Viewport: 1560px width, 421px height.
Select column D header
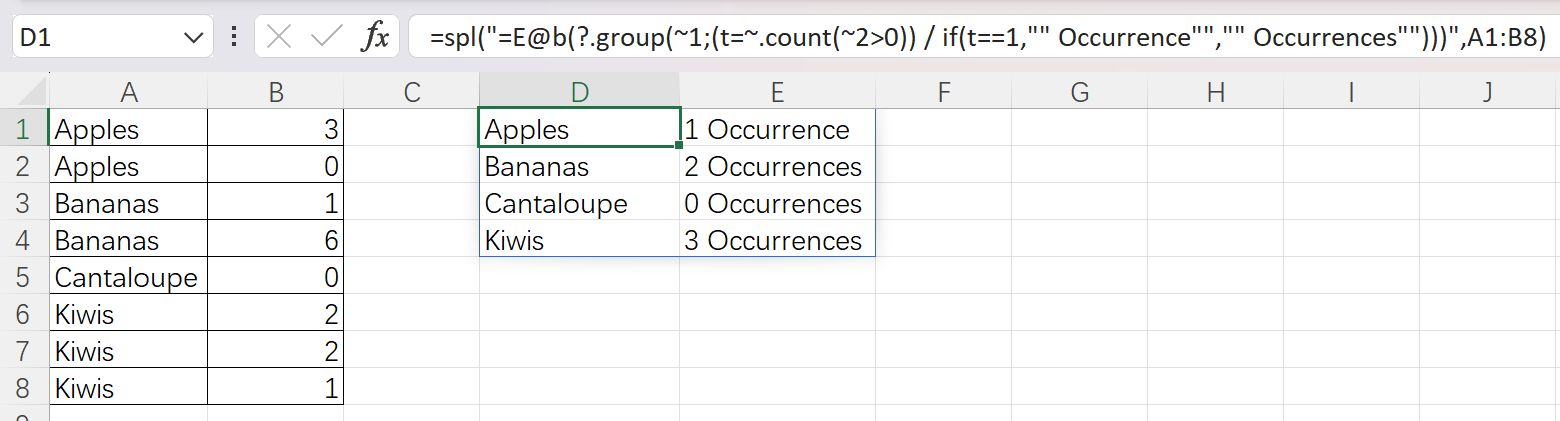pos(579,92)
